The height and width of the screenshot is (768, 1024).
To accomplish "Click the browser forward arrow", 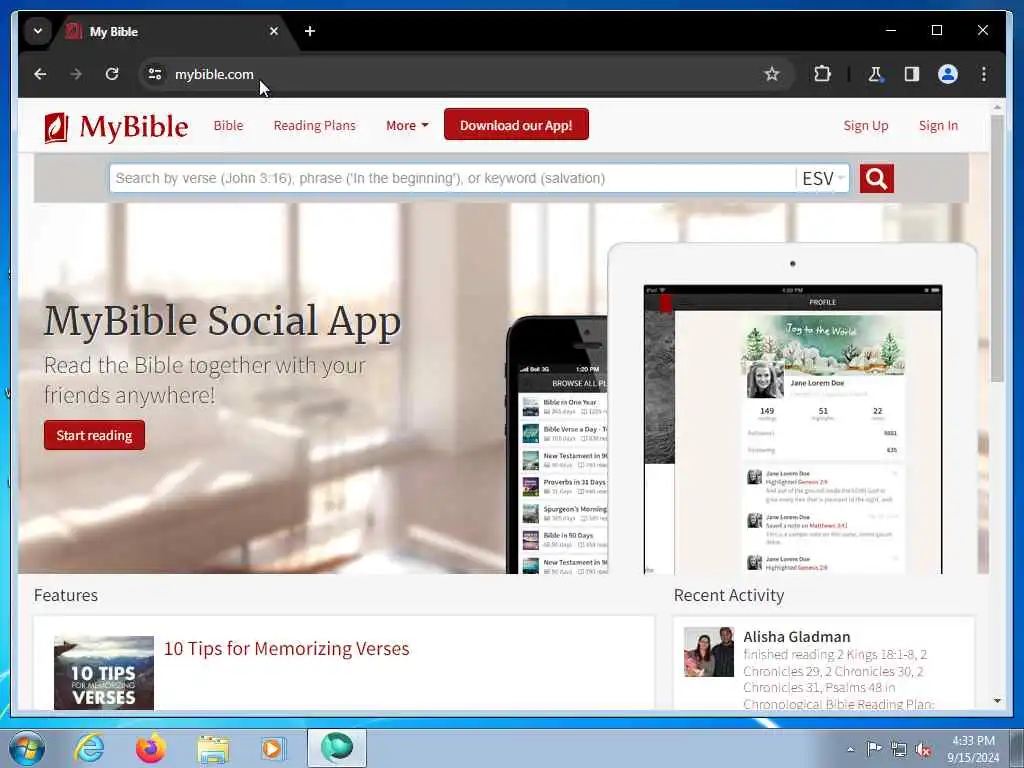I will click(x=76, y=74).
